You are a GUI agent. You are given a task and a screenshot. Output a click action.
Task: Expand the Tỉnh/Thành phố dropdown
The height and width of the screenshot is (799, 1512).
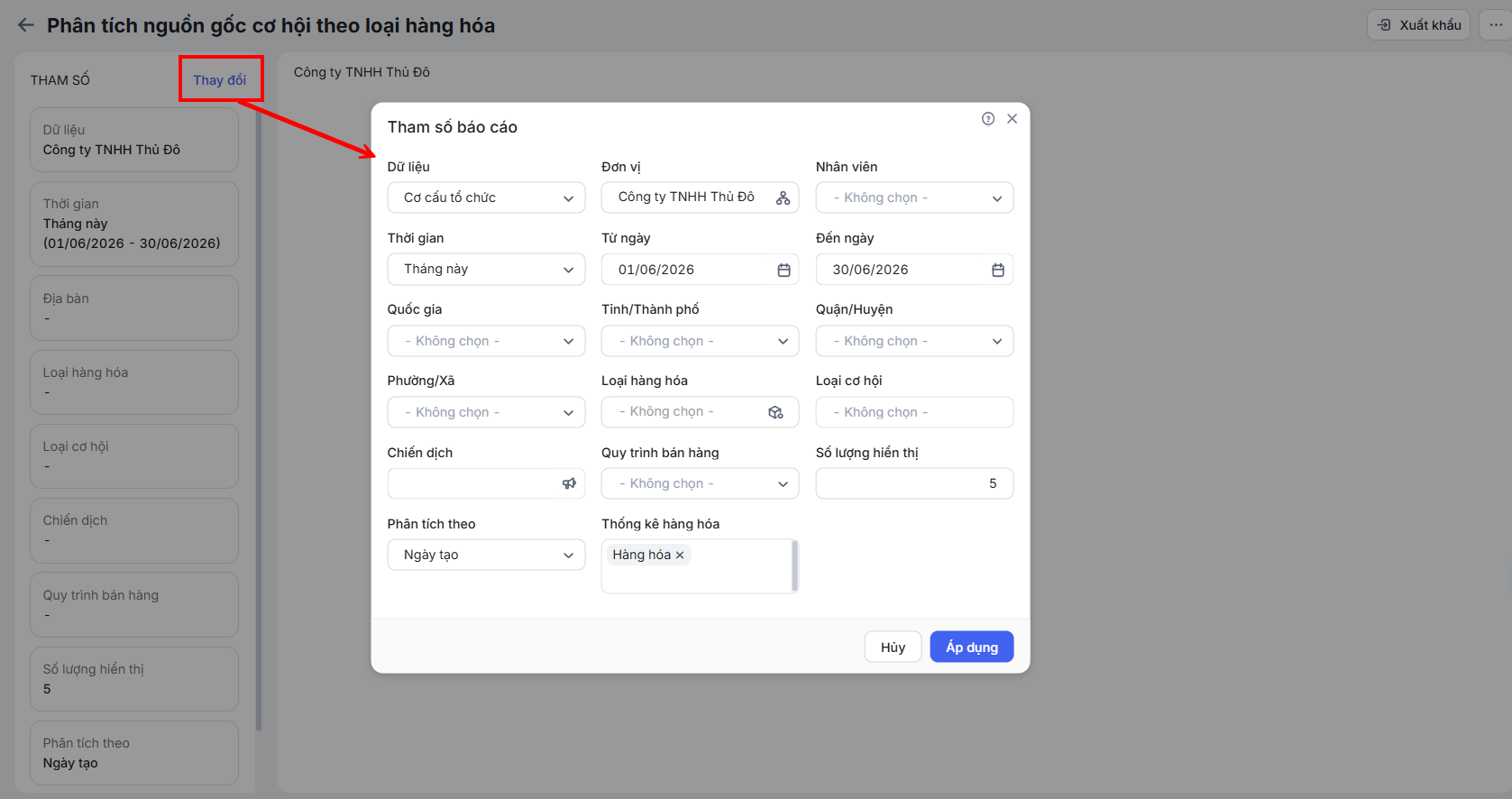[700, 341]
